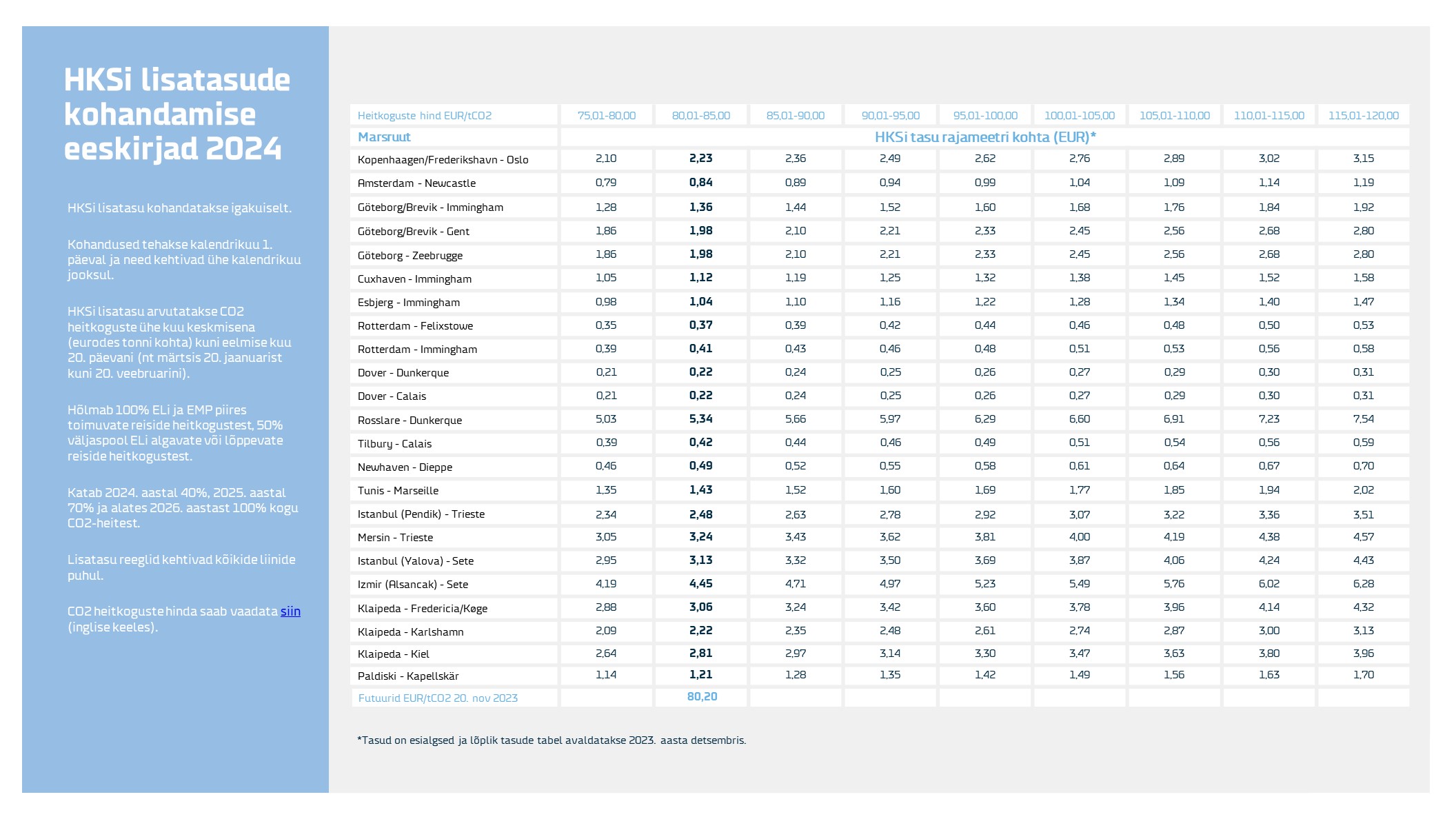Select 'Futuurid EUR/tCO2 20. nov 2023' label
The width and height of the screenshot is (1456, 819).
438,698
